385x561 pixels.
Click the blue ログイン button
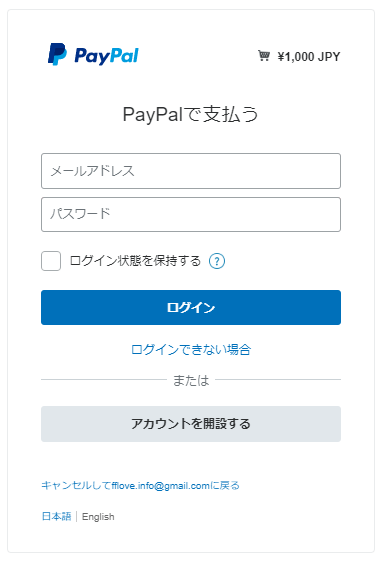[191, 308]
